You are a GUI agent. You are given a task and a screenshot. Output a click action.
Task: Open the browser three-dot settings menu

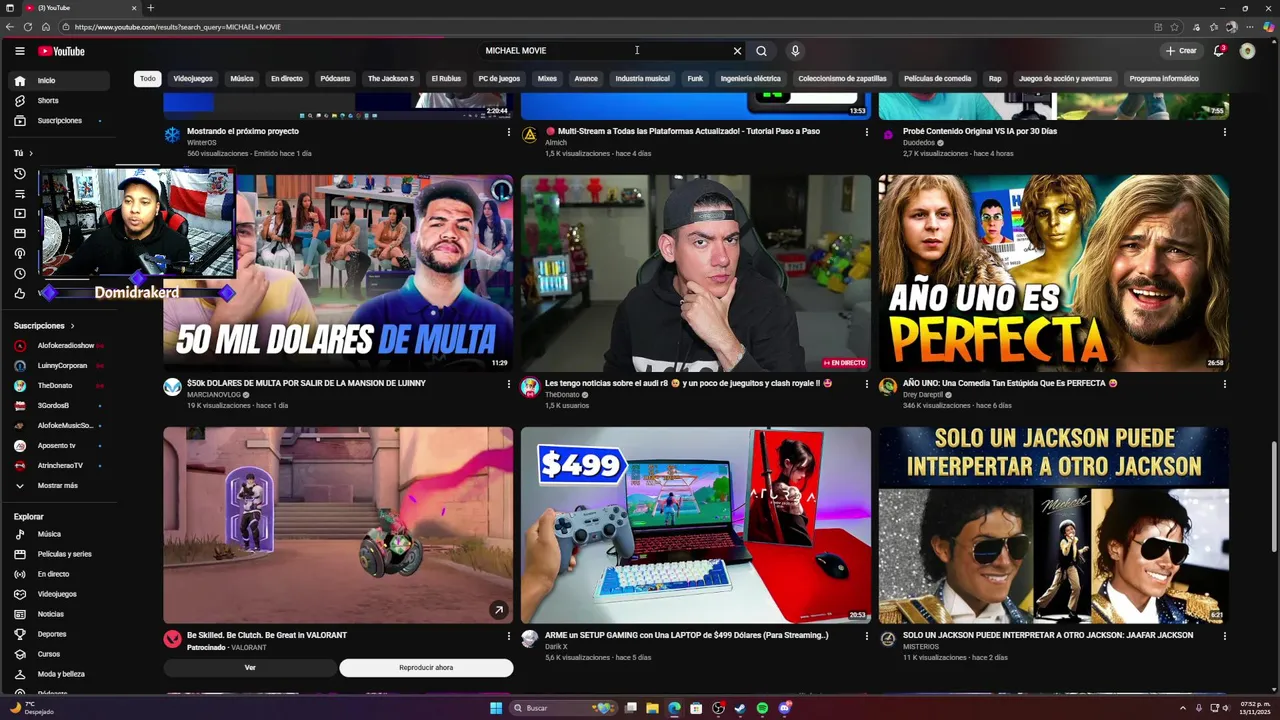pos(1250,27)
